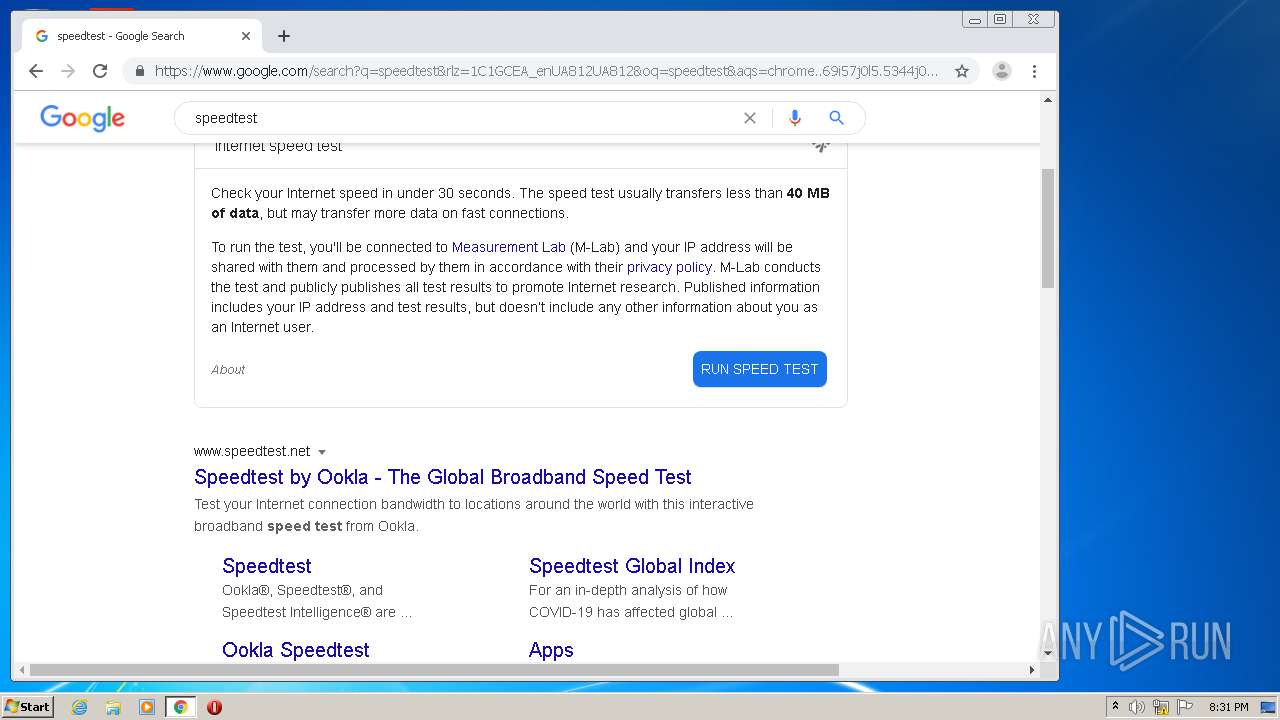
Task: Open the Windows Start menu
Action: (27, 707)
